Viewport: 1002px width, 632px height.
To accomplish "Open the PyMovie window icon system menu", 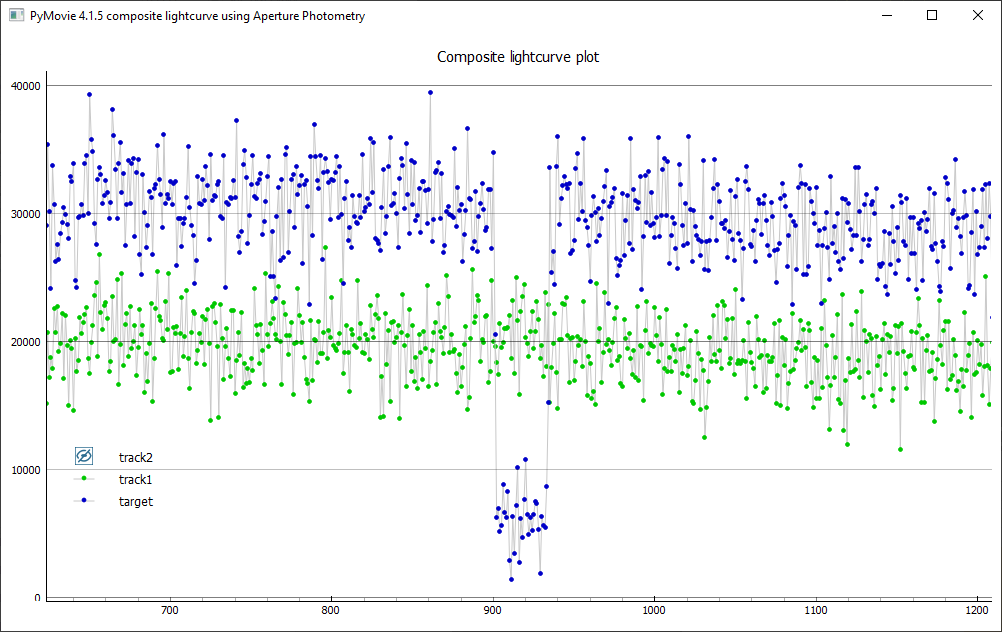I will 15,16.
